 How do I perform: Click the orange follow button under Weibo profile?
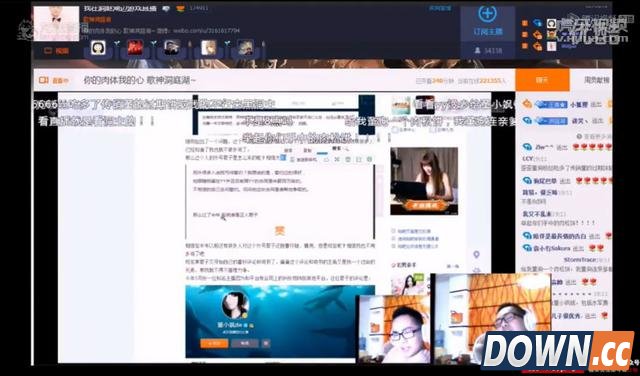pyautogui.click(x=214, y=343)
